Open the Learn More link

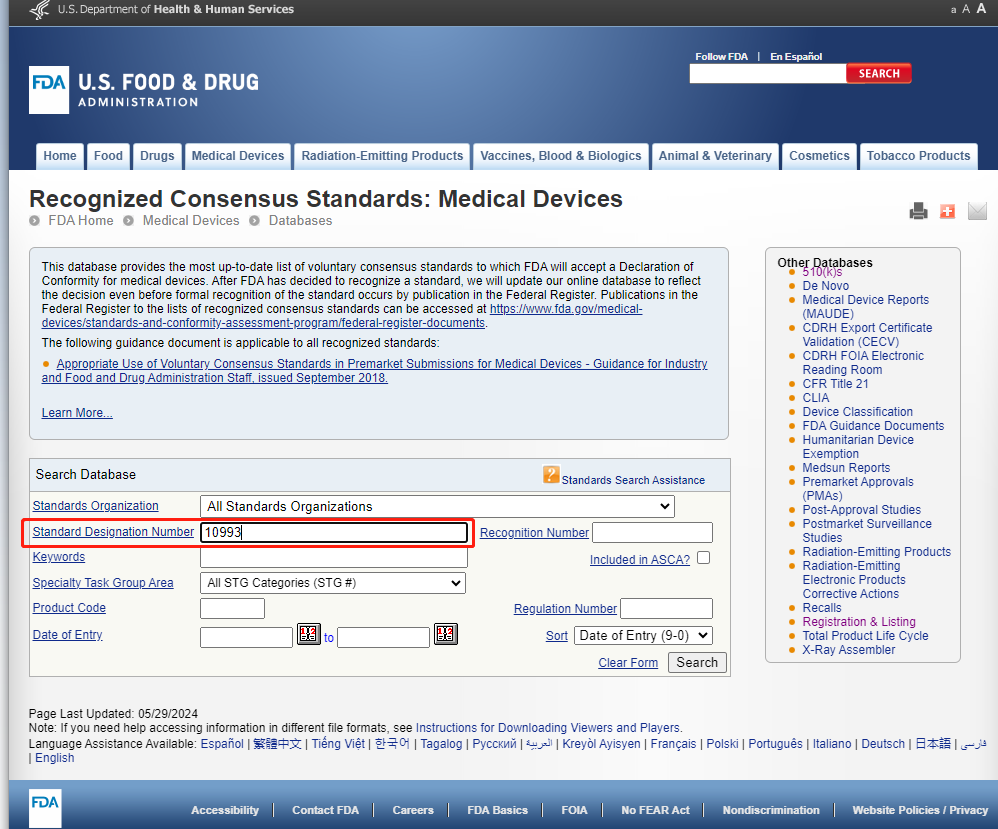(77, 413)
